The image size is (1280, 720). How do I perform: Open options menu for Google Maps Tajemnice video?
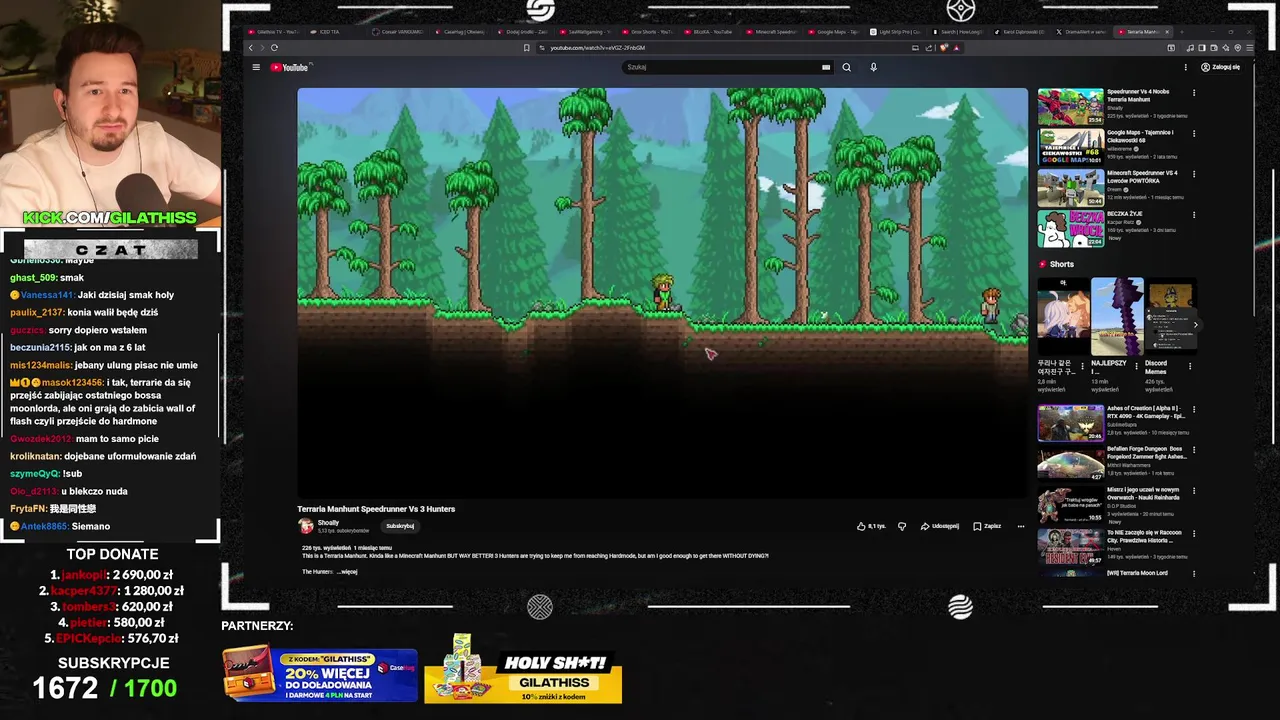tap(1193, 133)
